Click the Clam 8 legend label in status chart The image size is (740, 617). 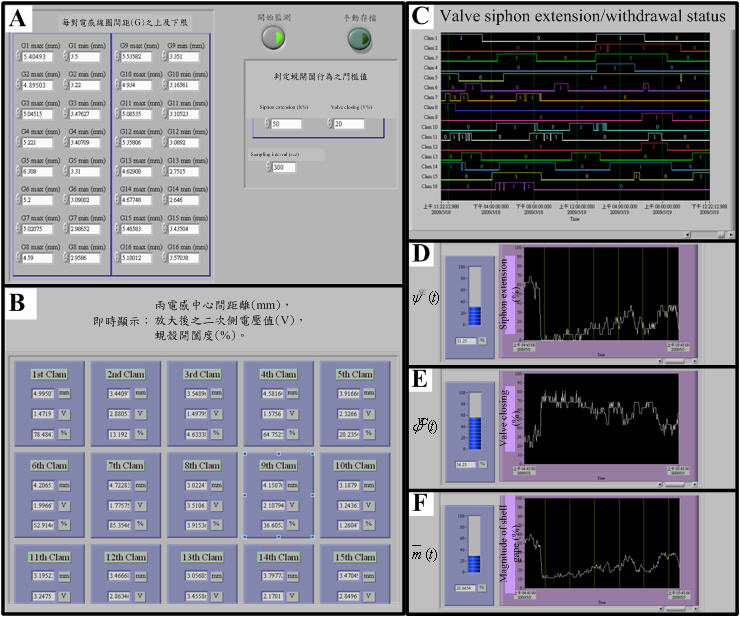[x=430, y=107]
